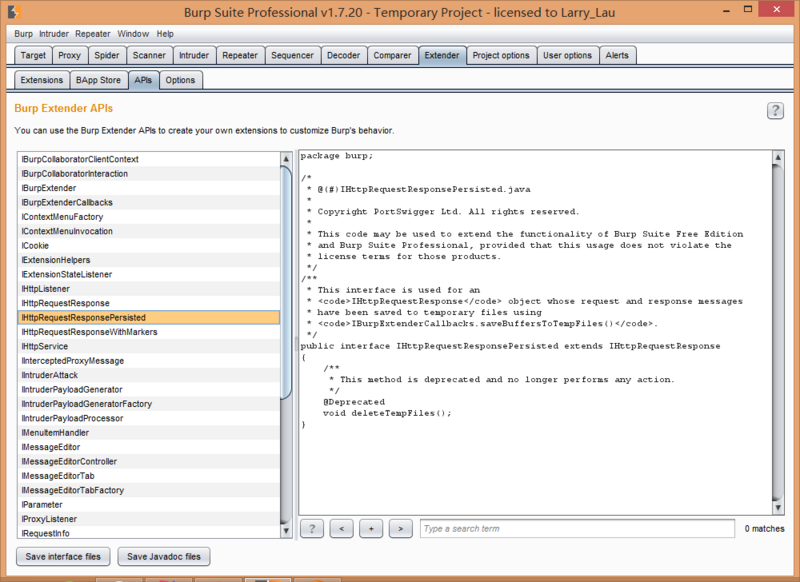Image resolution: width=800 pixels, height=582 pixels.
Task: Open the Project options tab
Action: click(x=501, y=55)
